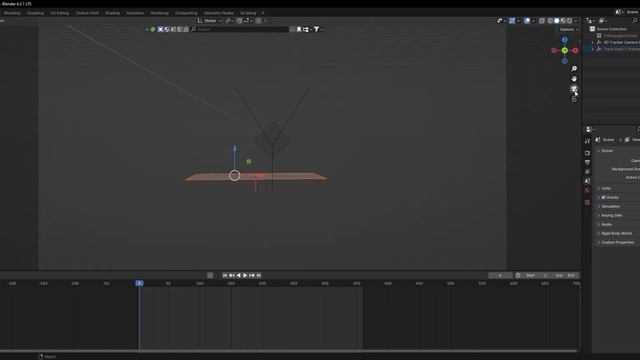
Task: Click the timeline horizontal scrollbar
Action: (x=289, y=351)
